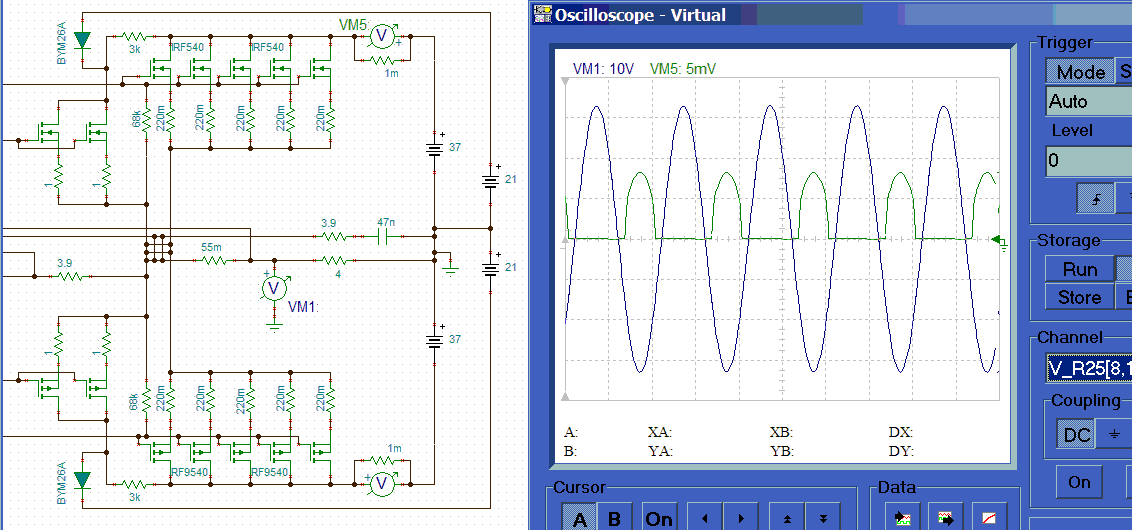Open the trigger mode Auto dropdown

click(x=1089, y=101)
